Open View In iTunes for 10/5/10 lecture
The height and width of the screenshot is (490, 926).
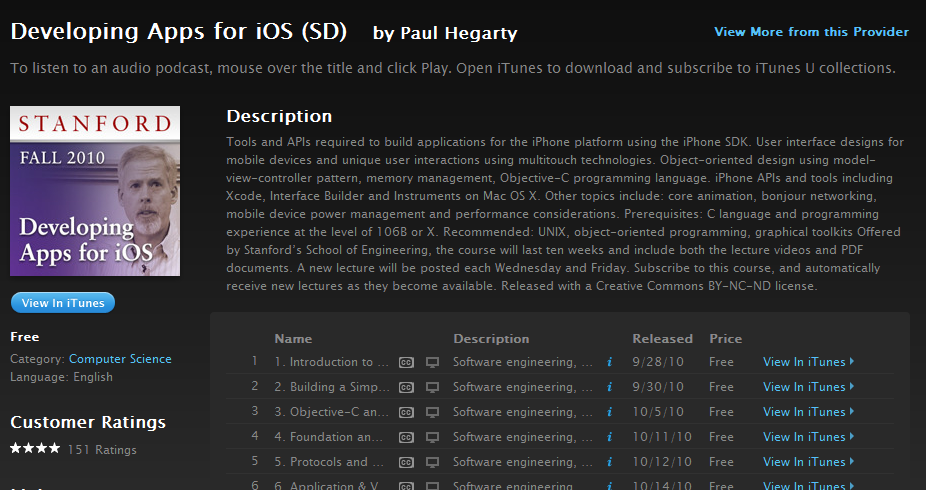[804, 412]
